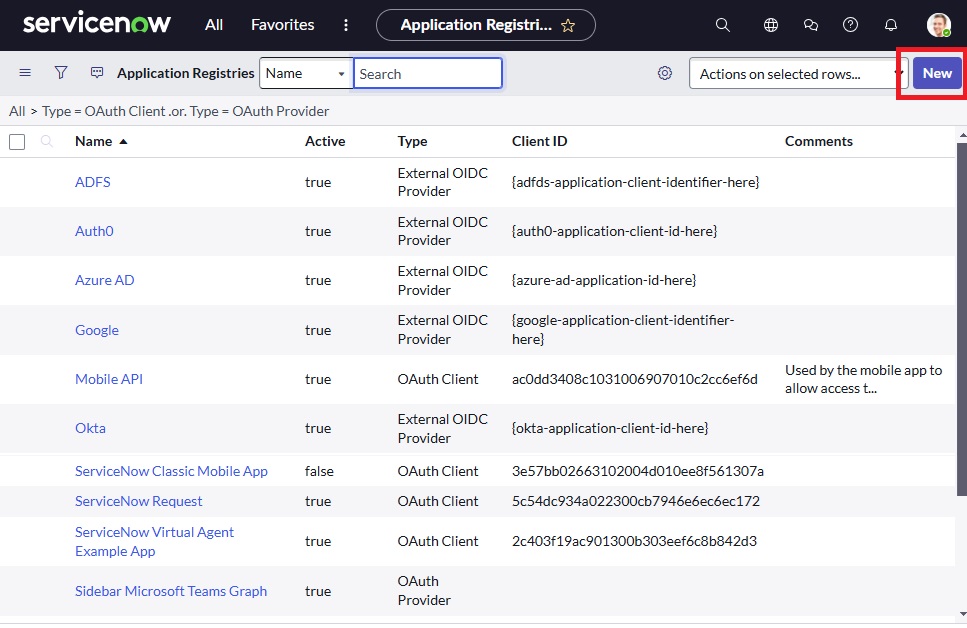This screenshot has width=967, height=628.
Task: Open the list filter funnel icon
Action: [x=60, y=73]
